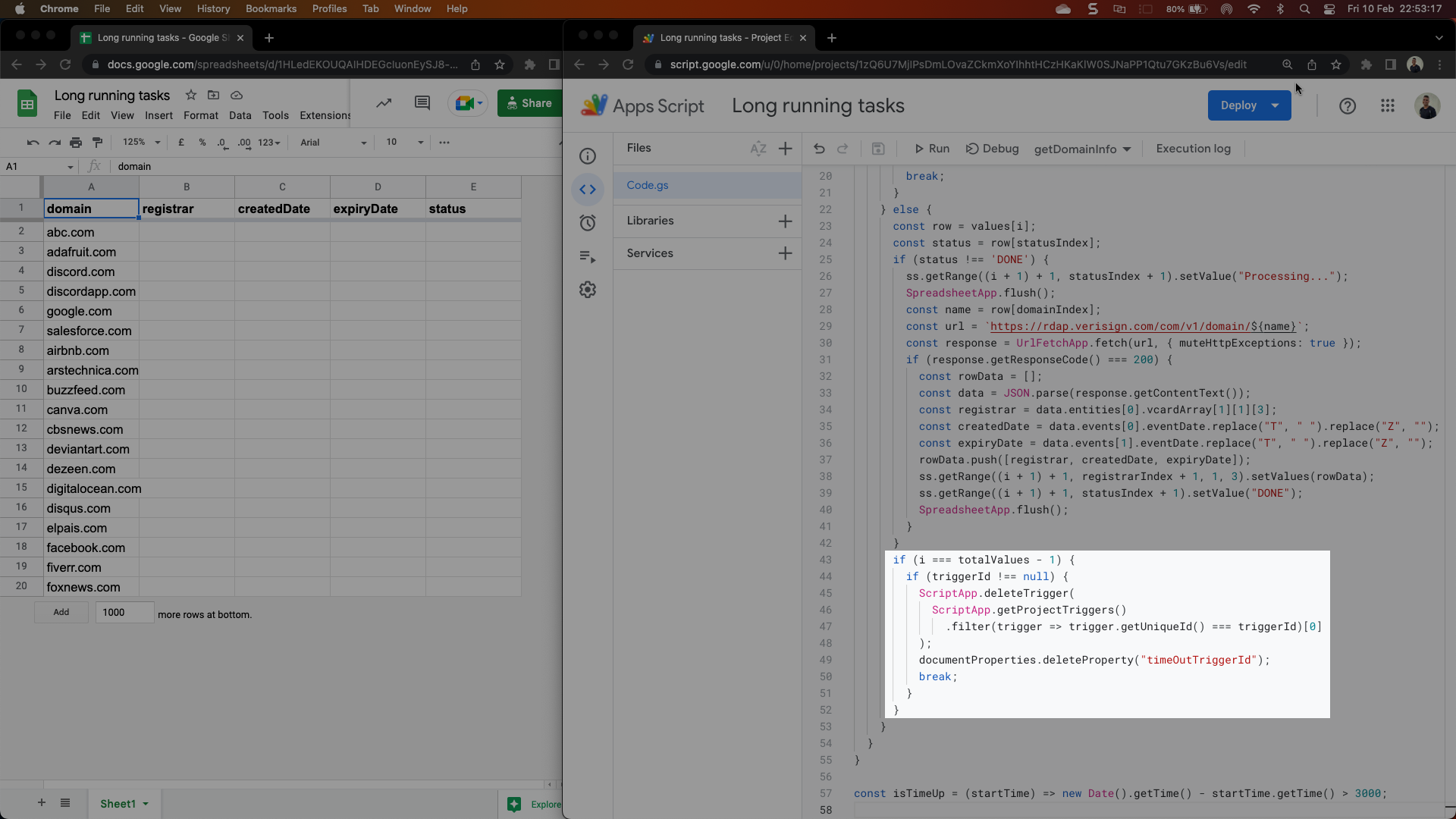
Task: Click Decrease decimal places icon
Action: (223, 143)
